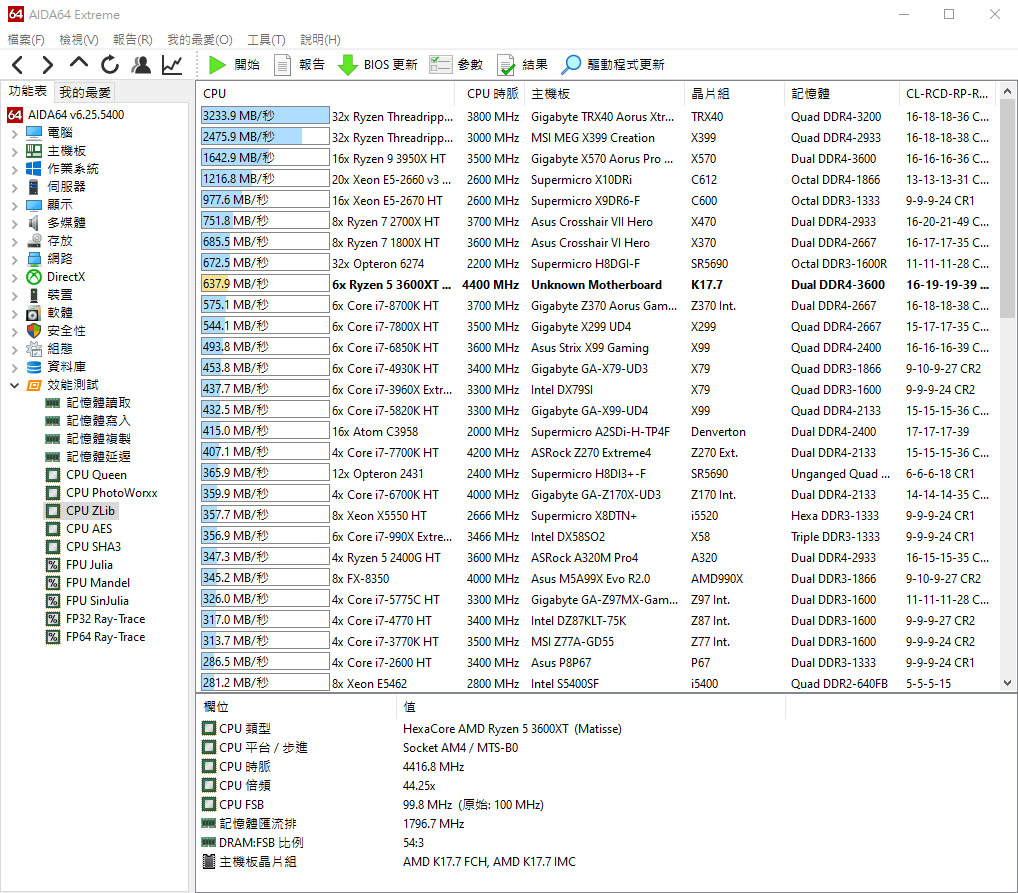Click the FPU SinJulia benchmark icon

pos(53,601)
